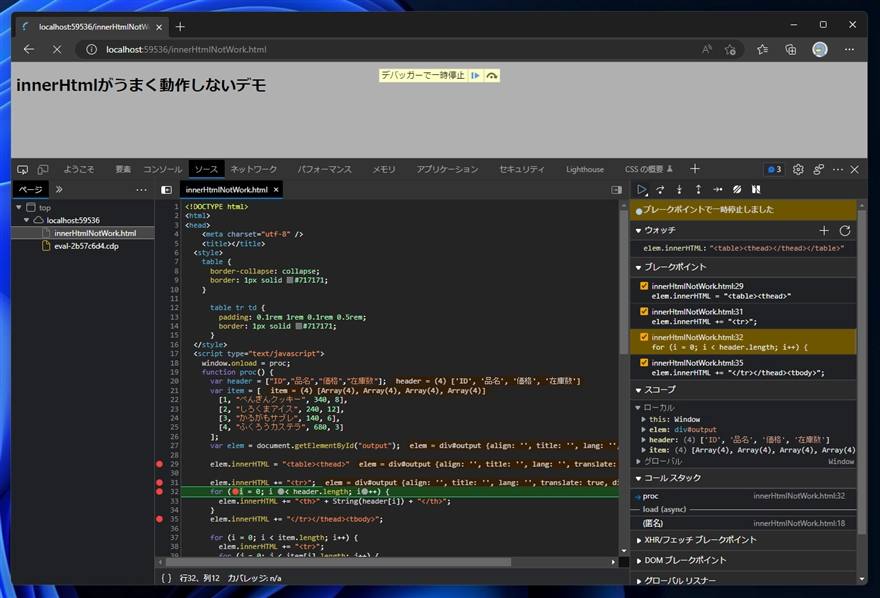Viewport: 880px width, 598px height.
Task: Disable the breakpoint at innerHtmlNotWork.html:35
Action: point(644,362)
